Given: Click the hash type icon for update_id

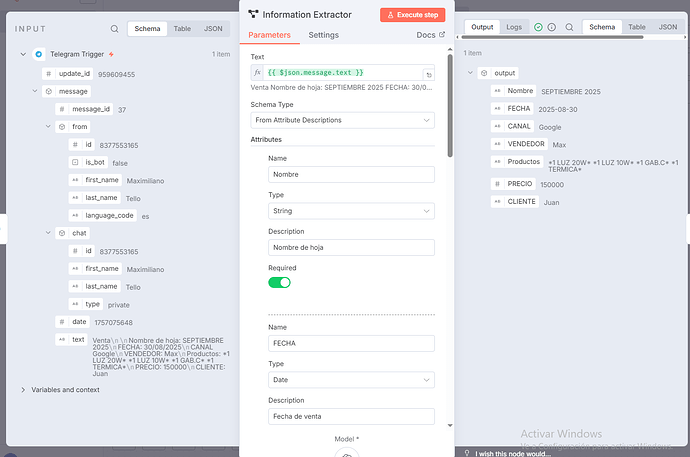Looking at the screenshot, I should pyautogui.click(x=48, y=73).
